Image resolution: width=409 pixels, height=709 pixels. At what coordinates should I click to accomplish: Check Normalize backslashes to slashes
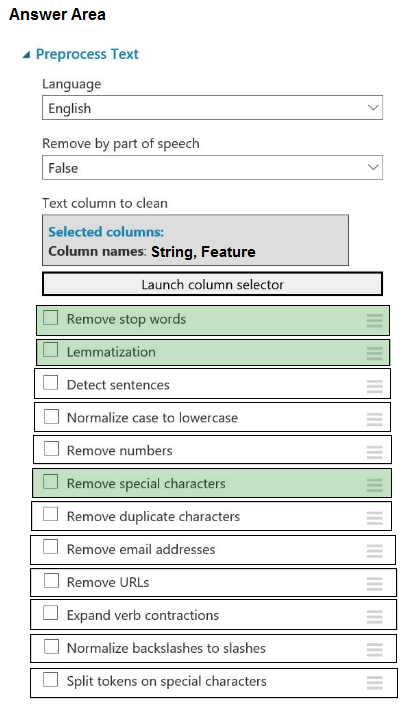click(51, 647)
